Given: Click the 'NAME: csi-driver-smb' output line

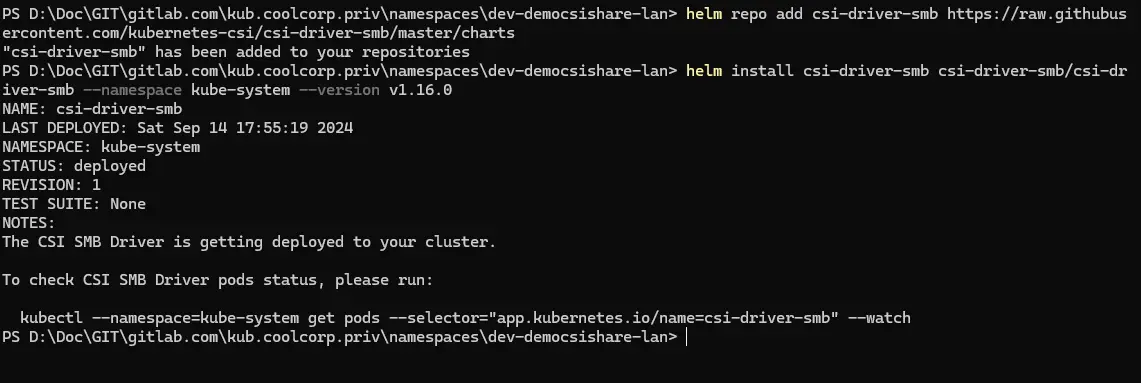Looking at the screenshot, I should coord(92,108).
